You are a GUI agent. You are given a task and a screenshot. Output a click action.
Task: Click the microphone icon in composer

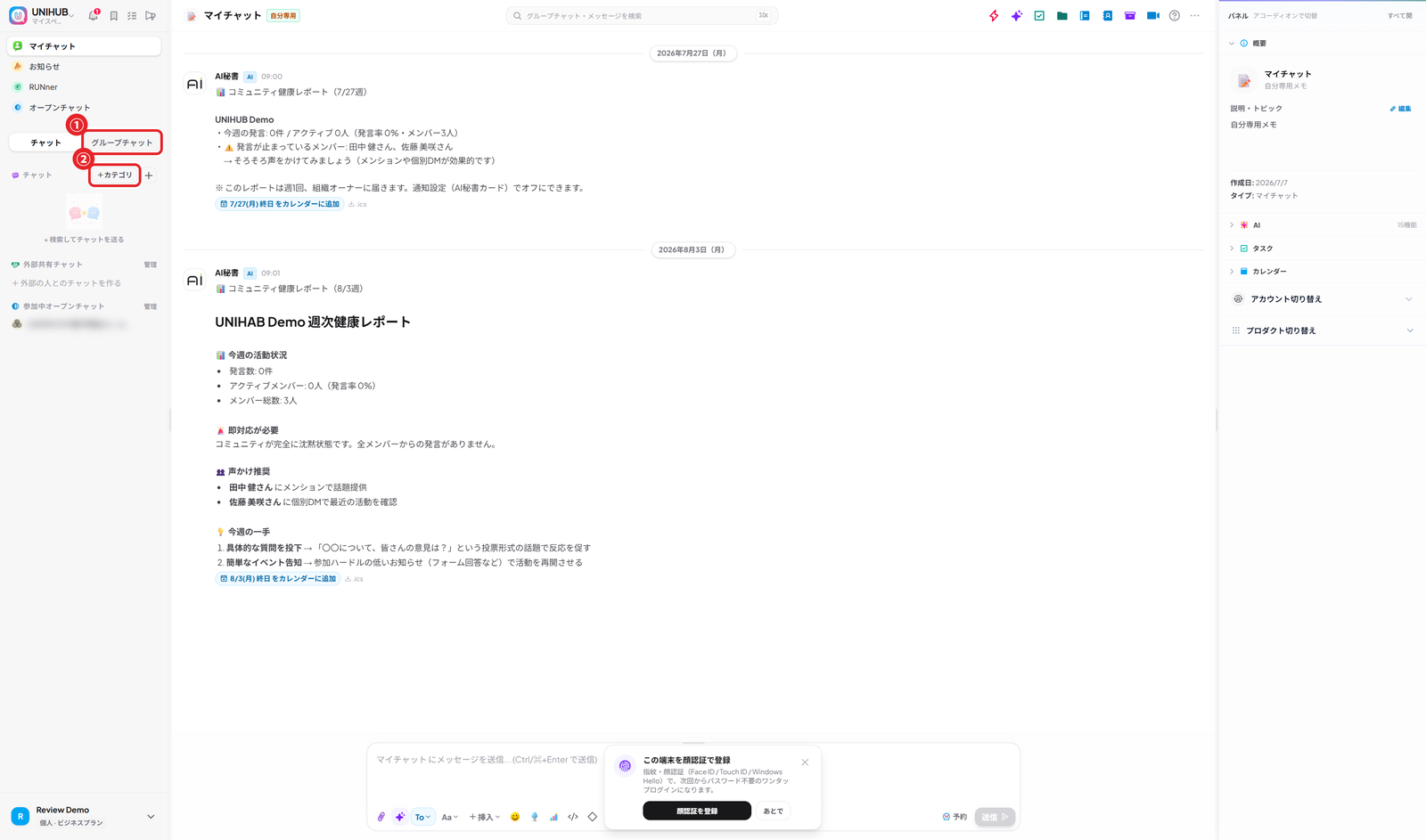(x=535, y=817)
